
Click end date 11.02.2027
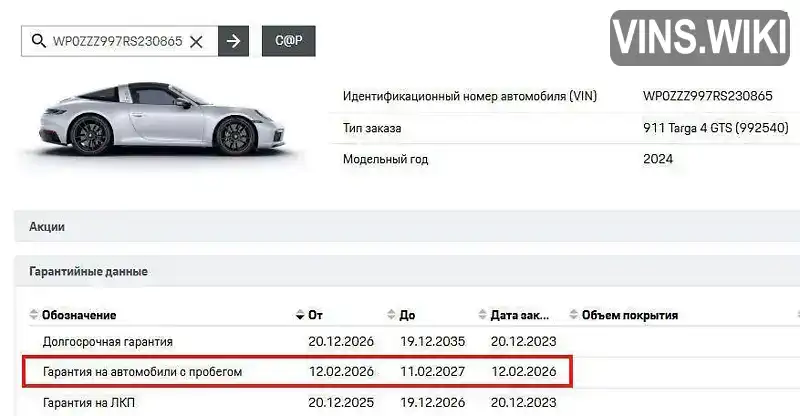432,372
